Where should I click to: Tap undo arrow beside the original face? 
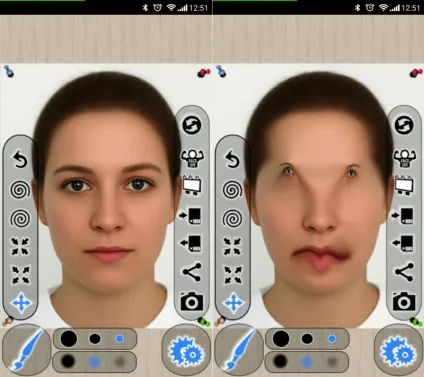pyautogui.click(x=20, y=159)
